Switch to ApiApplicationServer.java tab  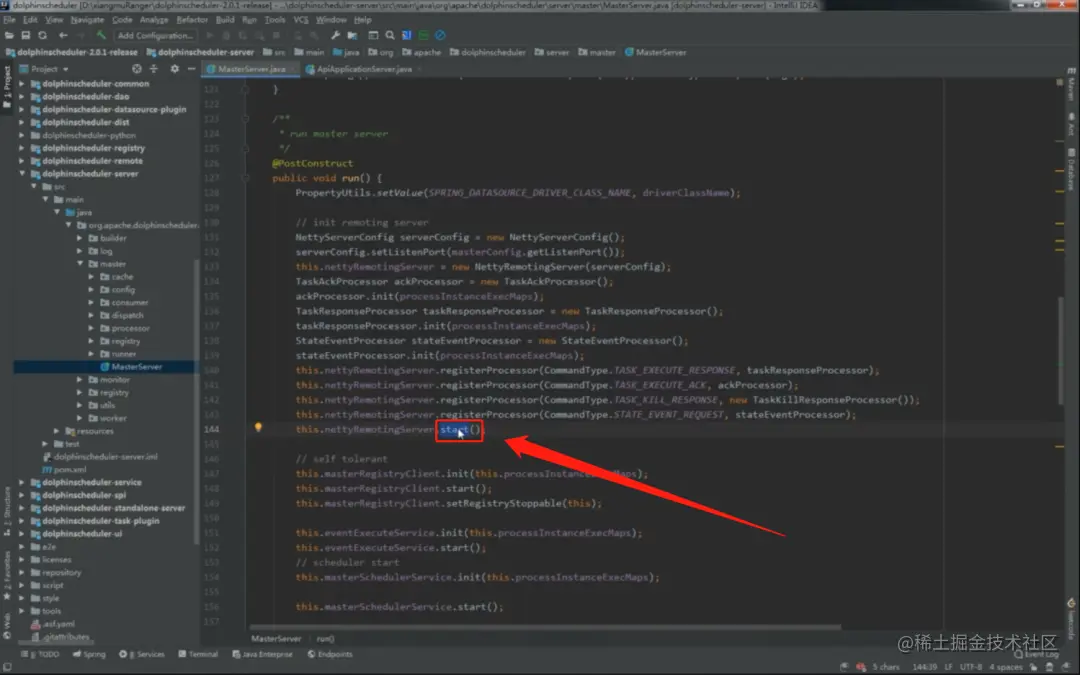pyautogui.click(x=364, y=69)
